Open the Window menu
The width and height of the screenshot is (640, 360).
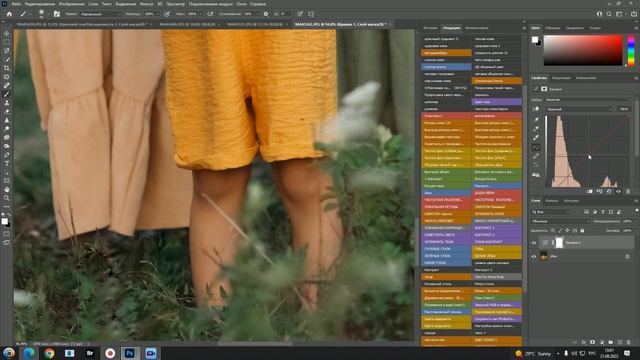(x=241, y=4)
